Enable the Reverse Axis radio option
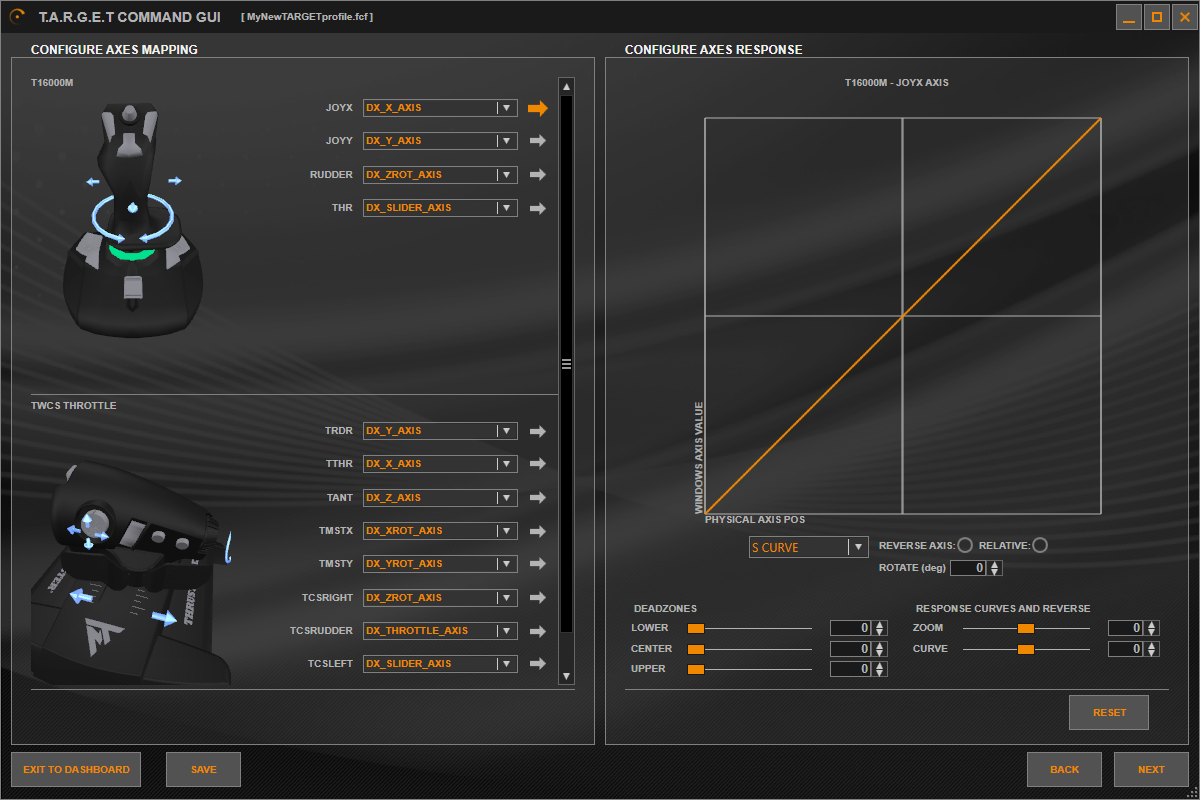The height and width of the screenshot is (800, 1200). (965, 545)
